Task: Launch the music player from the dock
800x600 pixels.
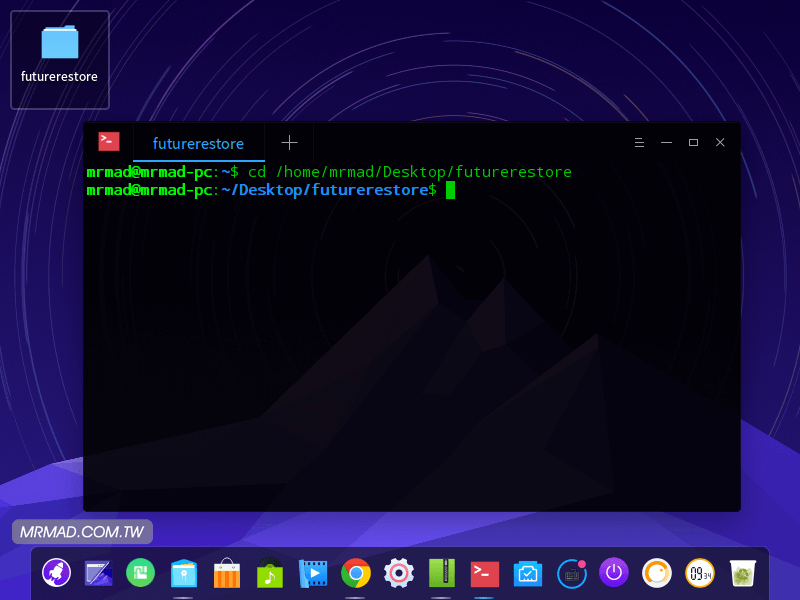Action: tap(270, 573)
